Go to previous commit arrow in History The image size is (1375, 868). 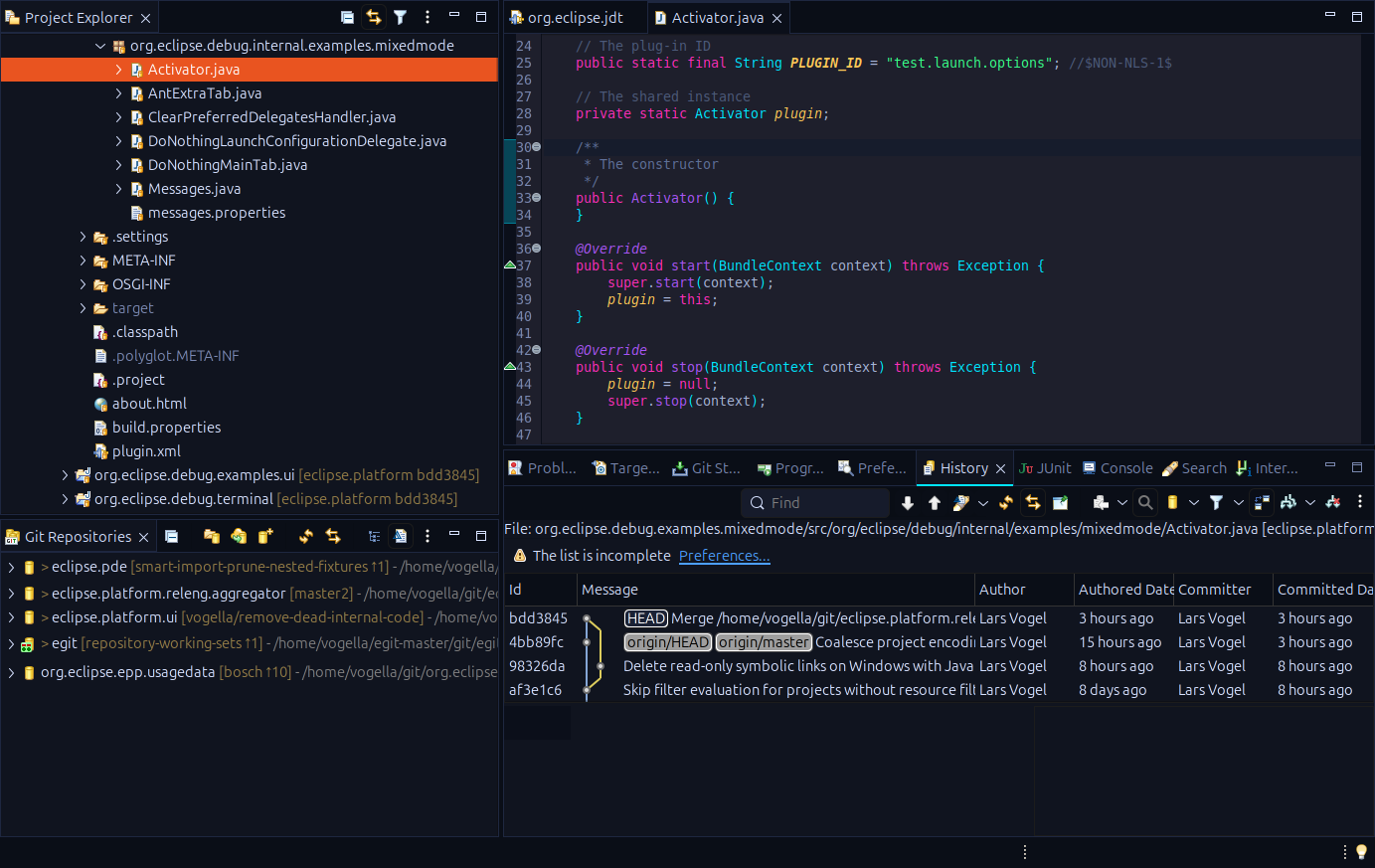[x=935, y=503]
